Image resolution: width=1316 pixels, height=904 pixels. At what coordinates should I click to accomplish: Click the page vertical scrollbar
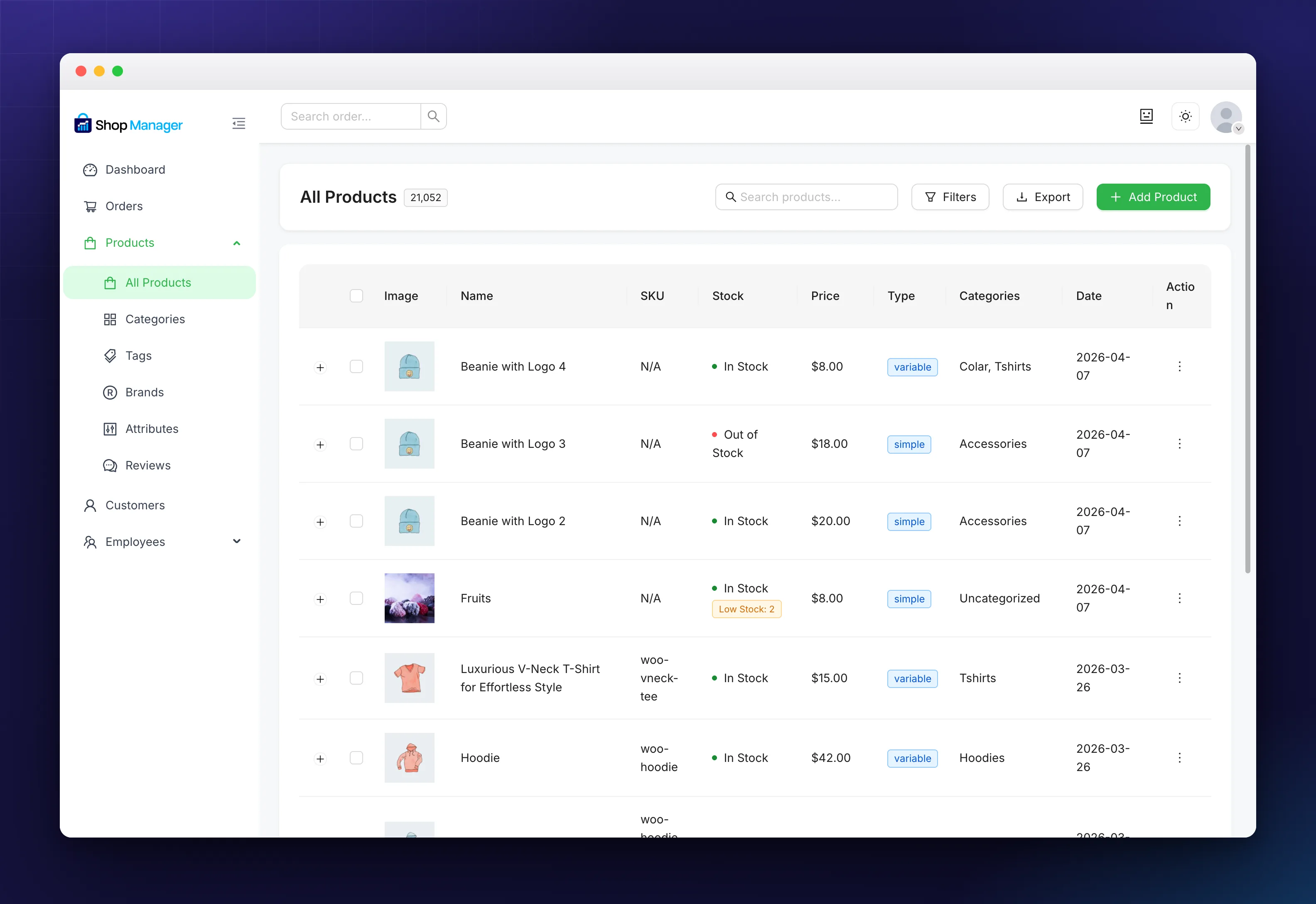click(x=1247, y=359)
